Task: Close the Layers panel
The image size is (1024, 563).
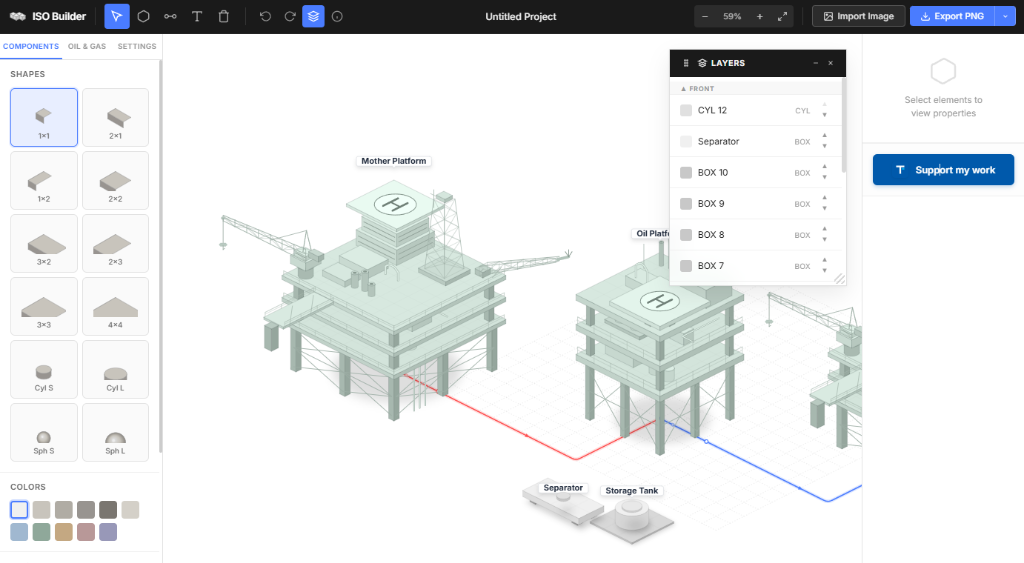Action: pyautogui.click(x=831, y=63)
